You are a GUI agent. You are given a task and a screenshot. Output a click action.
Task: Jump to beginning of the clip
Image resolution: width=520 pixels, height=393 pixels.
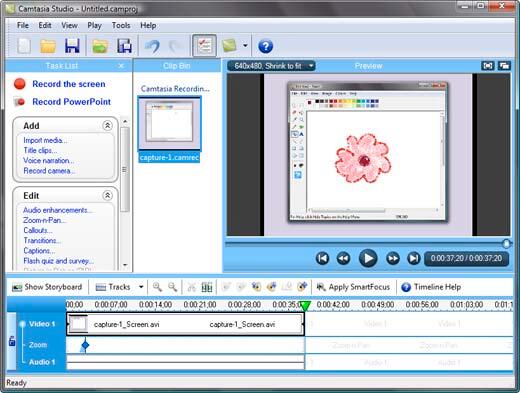pyautogui.click(x=322, y=258)
